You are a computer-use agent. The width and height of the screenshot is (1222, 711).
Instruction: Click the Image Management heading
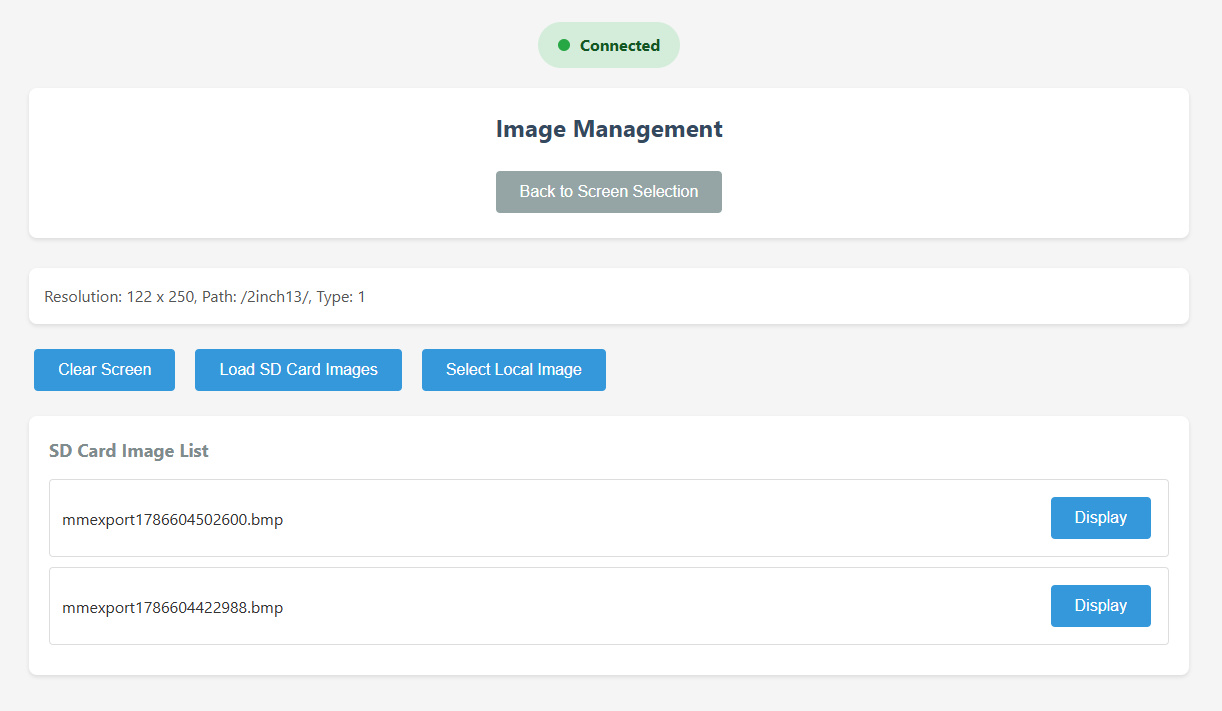[x=609, y=129]
